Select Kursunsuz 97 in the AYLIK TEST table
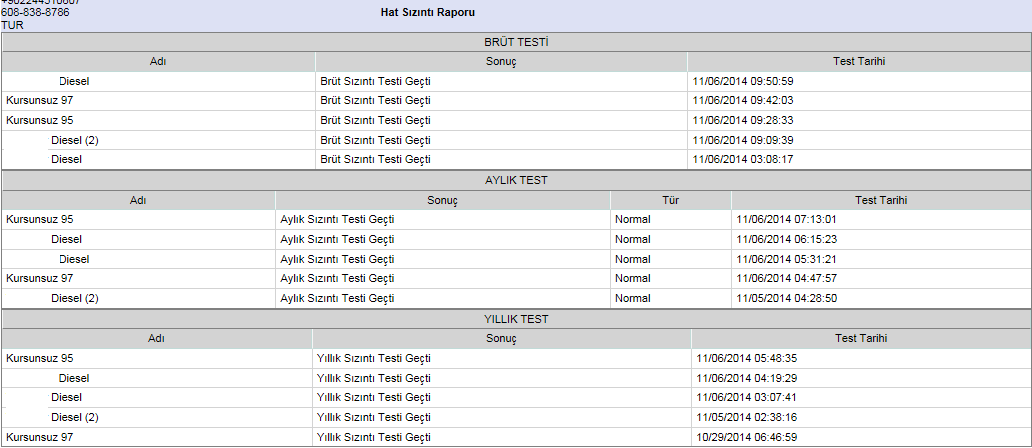 [40, 278]
